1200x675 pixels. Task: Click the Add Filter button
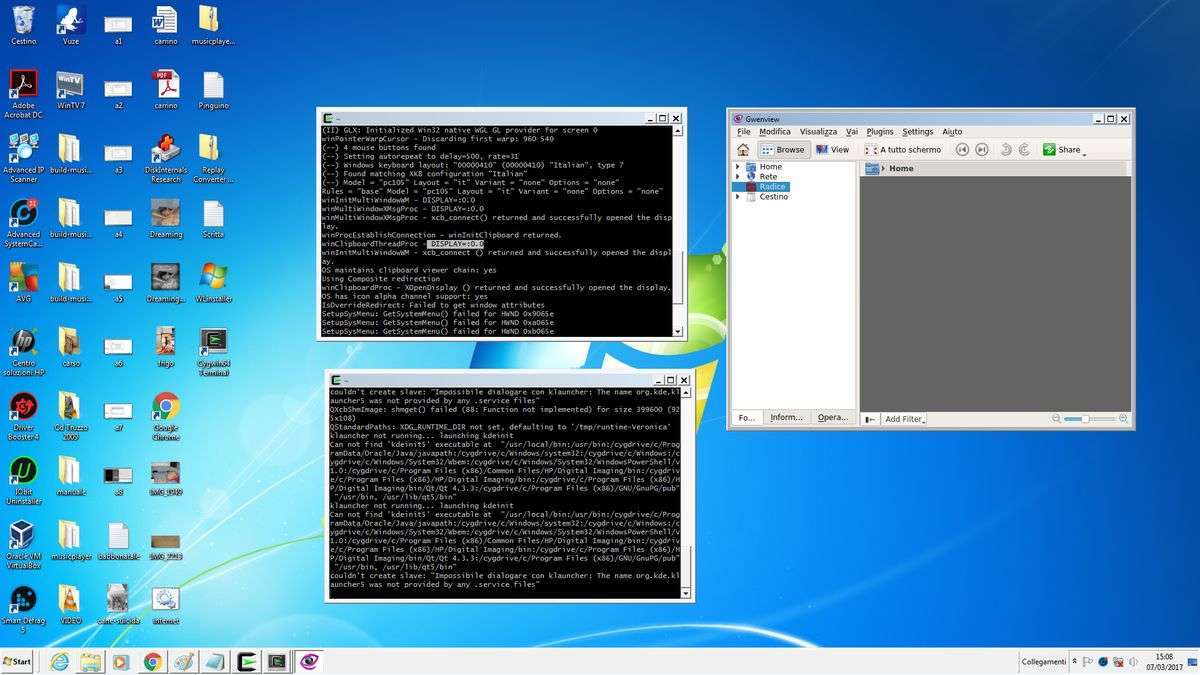(904, 419)
